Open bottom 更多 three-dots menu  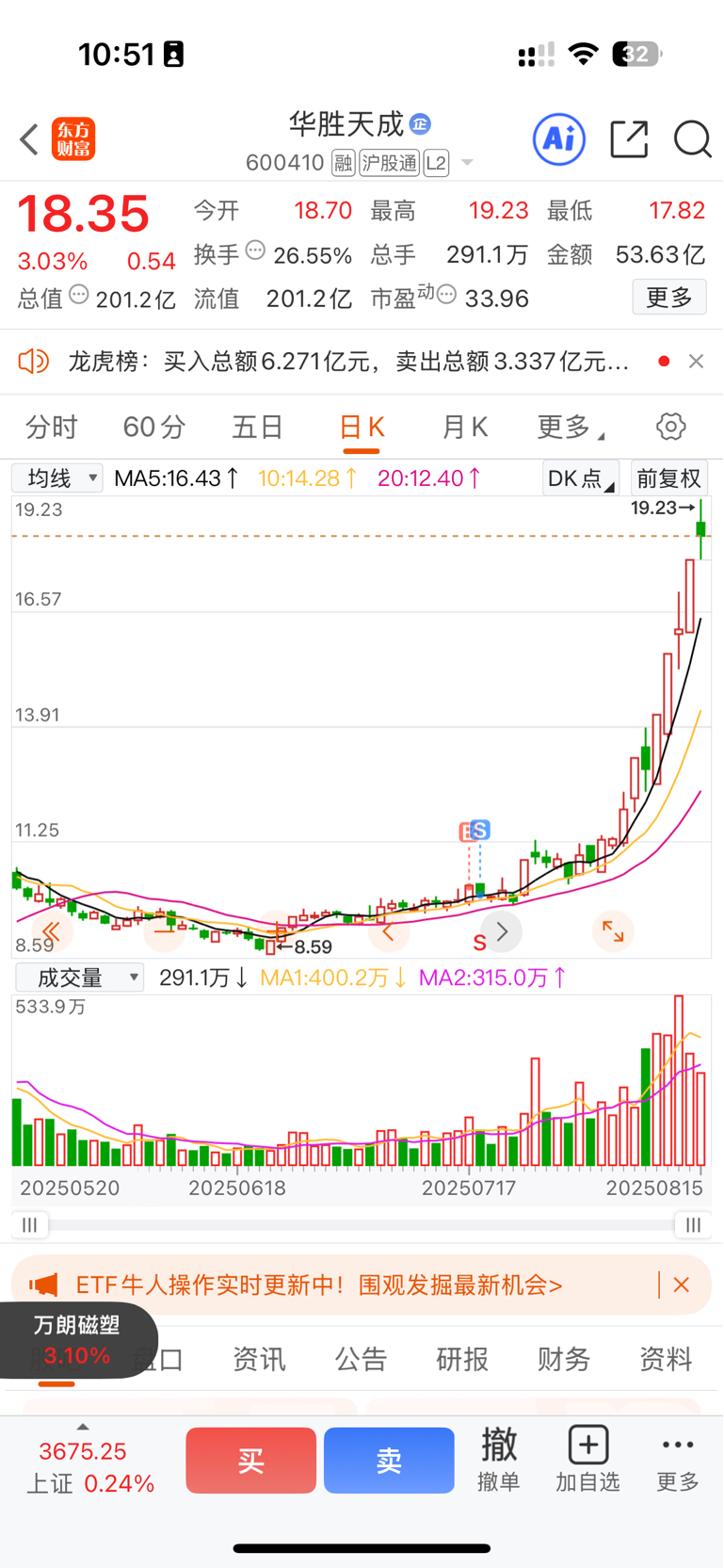tap(678, 1459)
